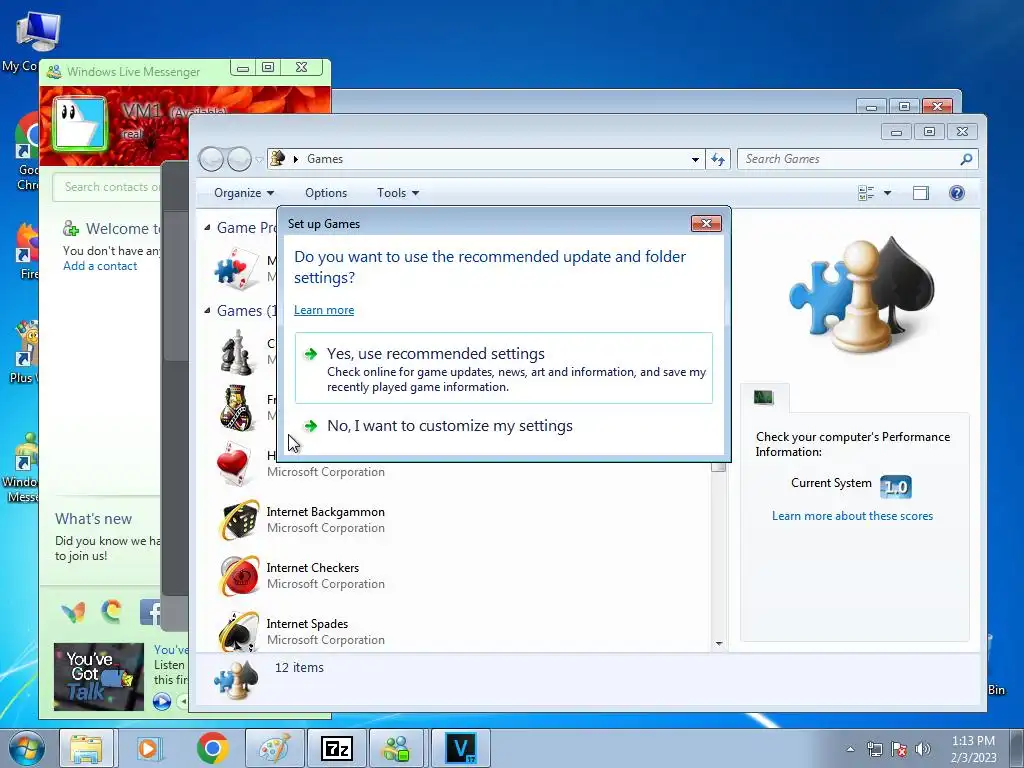This screenshot has width=1024, height=768.
Task: Select the Chess Titans icon
Action: (x=236, y=351)
